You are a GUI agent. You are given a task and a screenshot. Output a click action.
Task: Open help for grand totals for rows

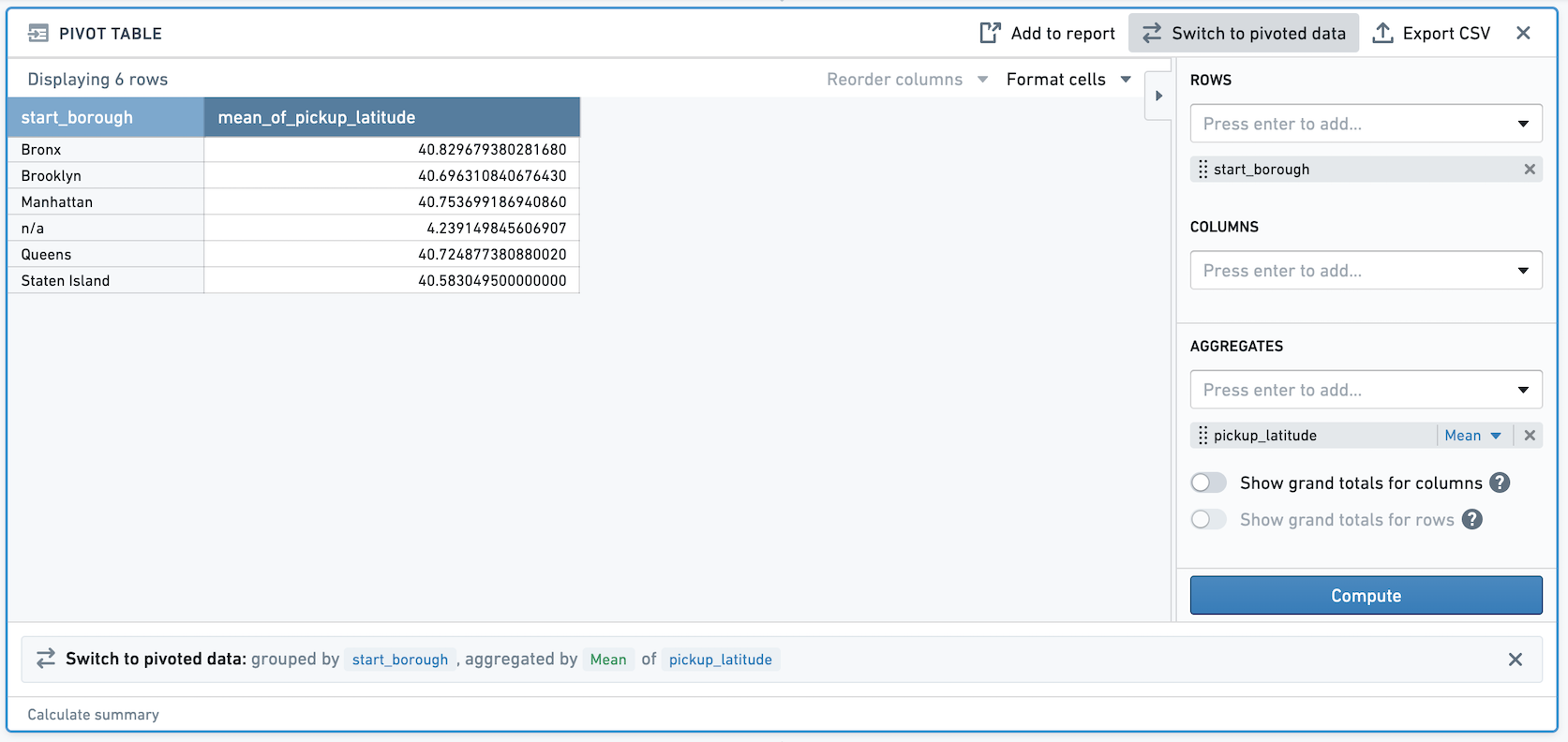click(x=1472, y=519)
